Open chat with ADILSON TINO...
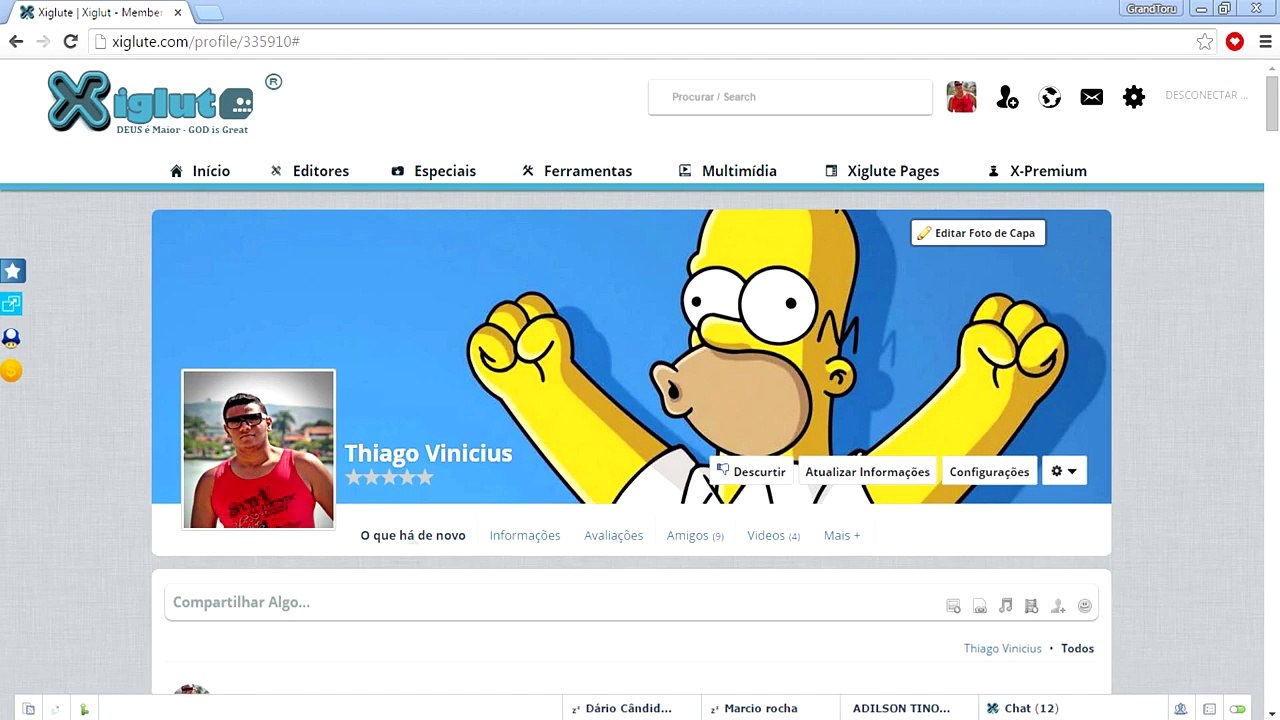This screenshot has width=1280, height=720. coord(908,708)
